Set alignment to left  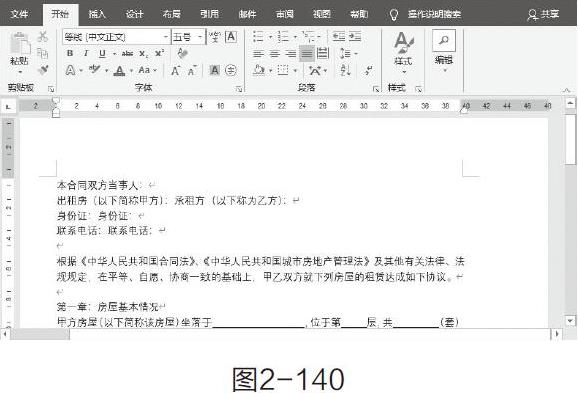pyautogui.click(x=258, y=54)
